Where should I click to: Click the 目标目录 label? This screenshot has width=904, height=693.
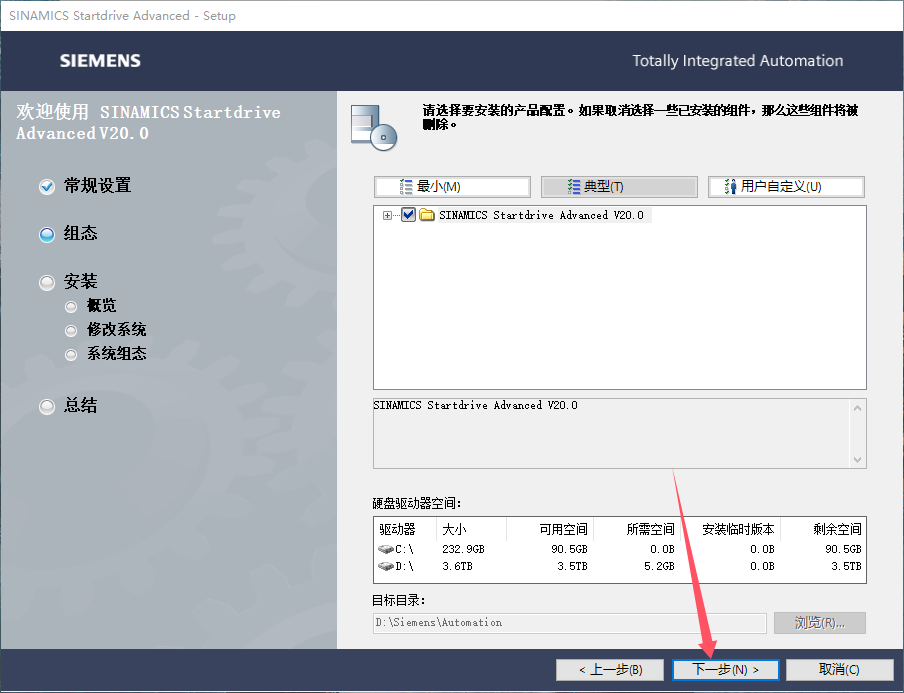pyautogui.click(x=398, y=600)
